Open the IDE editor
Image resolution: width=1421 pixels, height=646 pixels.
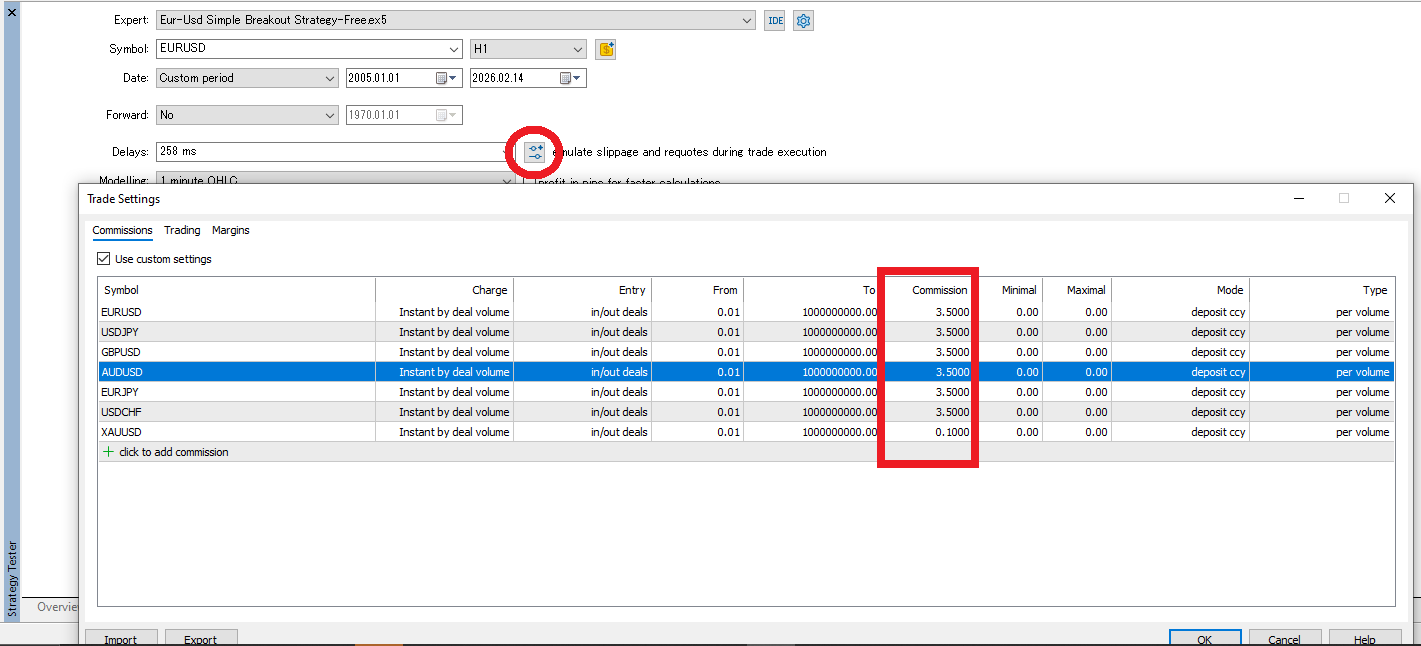tap(774, 20)
